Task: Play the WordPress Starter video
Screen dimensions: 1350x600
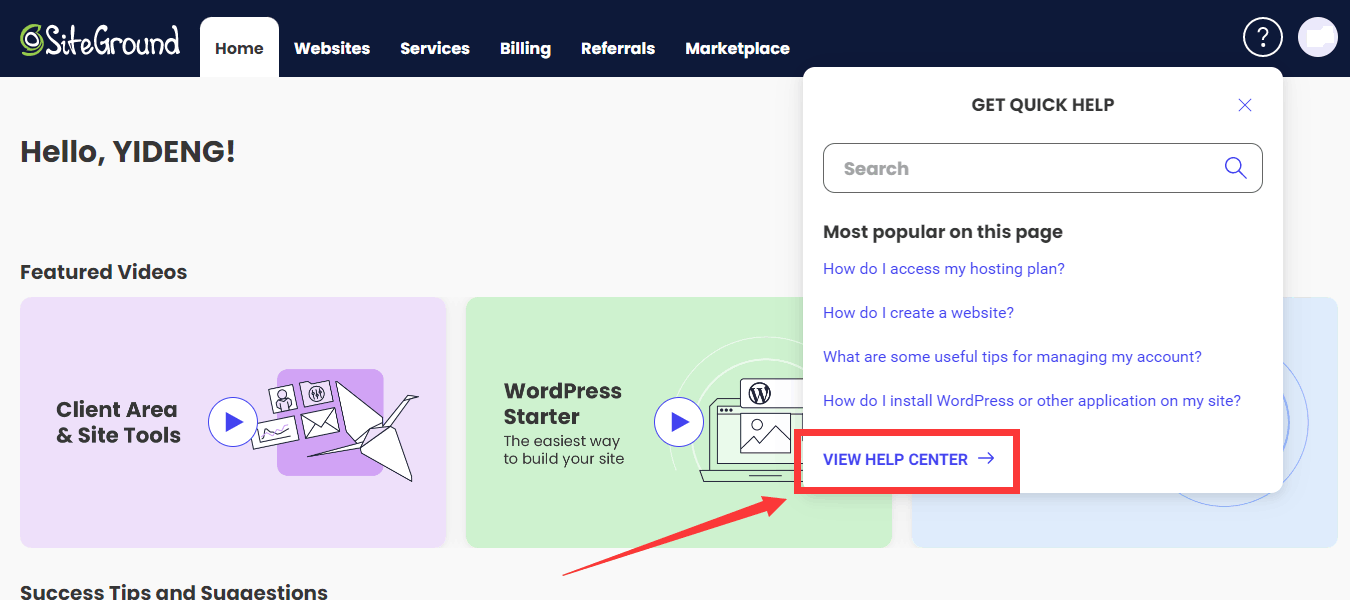Action: (679, 422)
